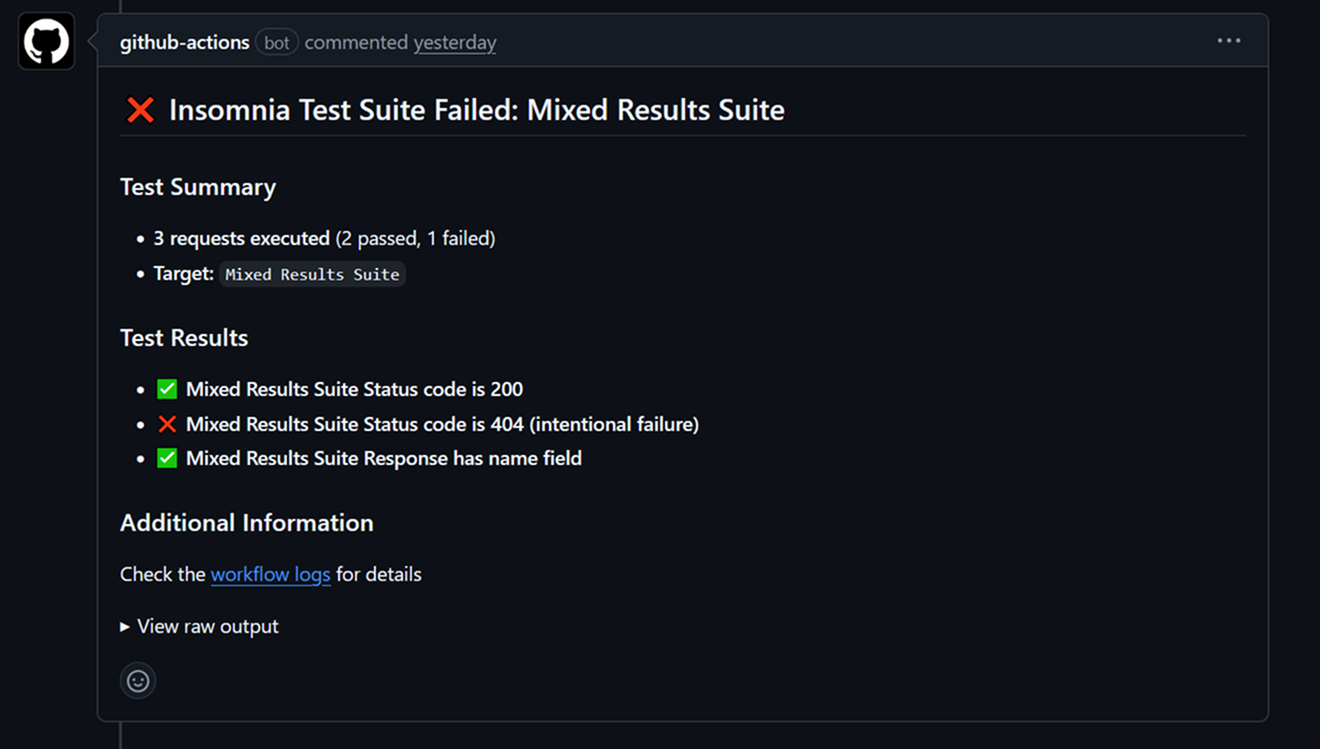This screenshot has height=749, width=1320.
Task: Click the Test Summary section heading
Action: pos(198,187)
